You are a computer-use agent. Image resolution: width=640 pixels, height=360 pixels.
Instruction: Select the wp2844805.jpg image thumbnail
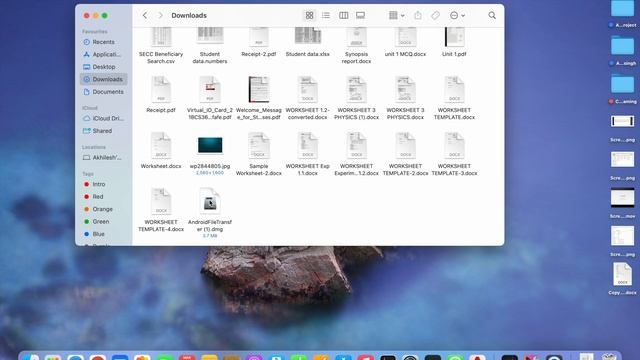(210, 145)
